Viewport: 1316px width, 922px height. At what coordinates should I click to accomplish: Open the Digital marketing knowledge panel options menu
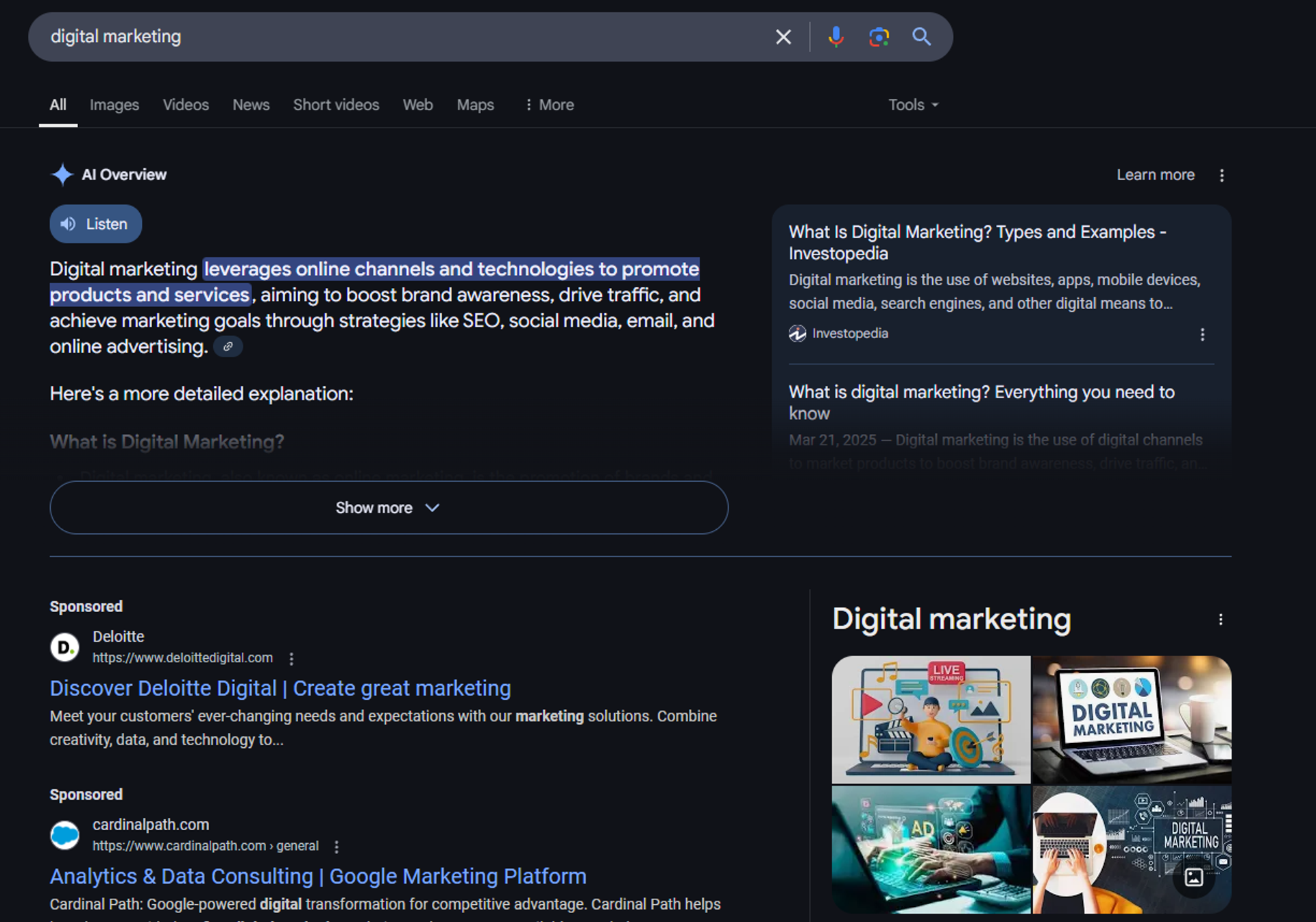[x=1221, y=620]
